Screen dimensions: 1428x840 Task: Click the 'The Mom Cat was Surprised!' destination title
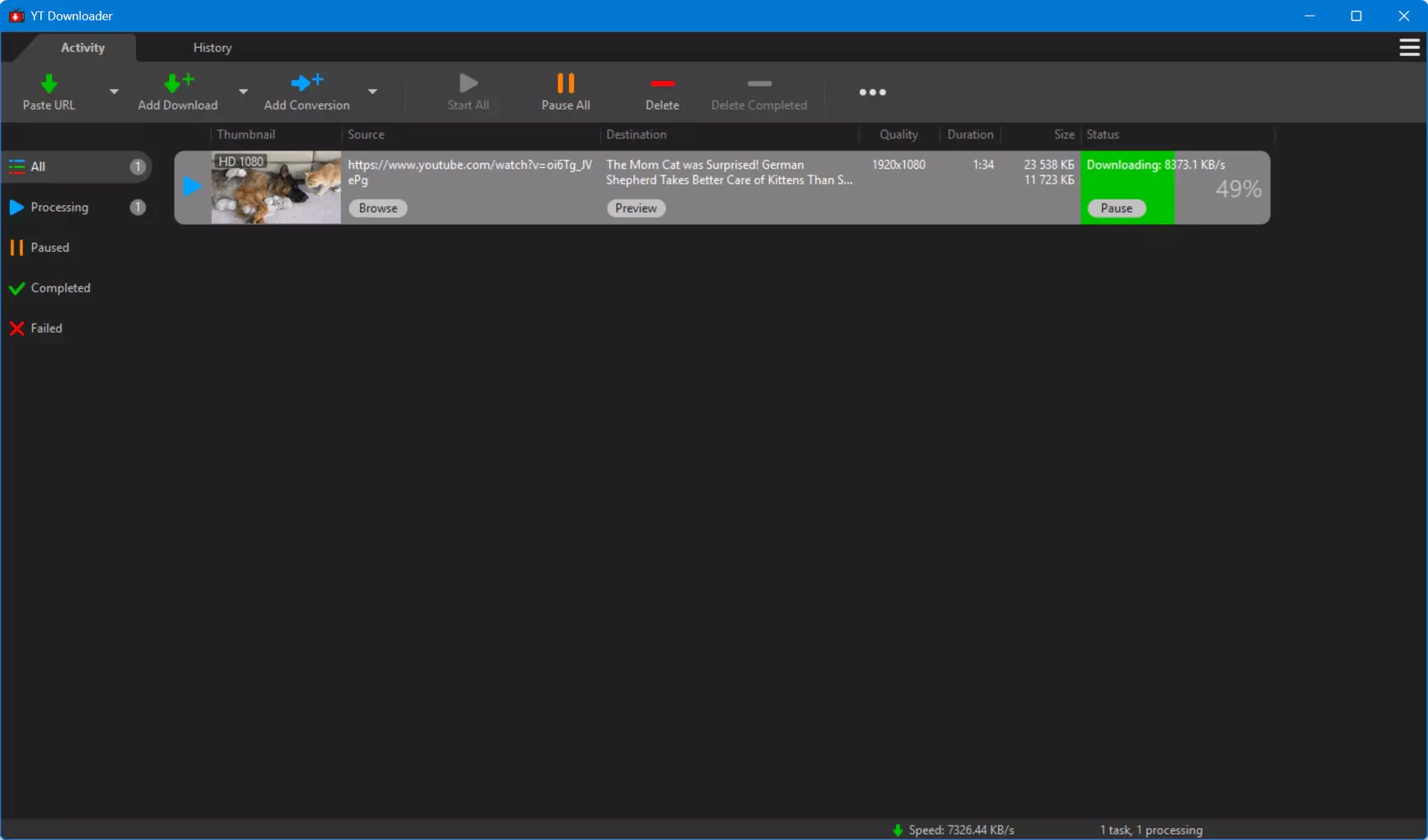click(x=730, y=172)
